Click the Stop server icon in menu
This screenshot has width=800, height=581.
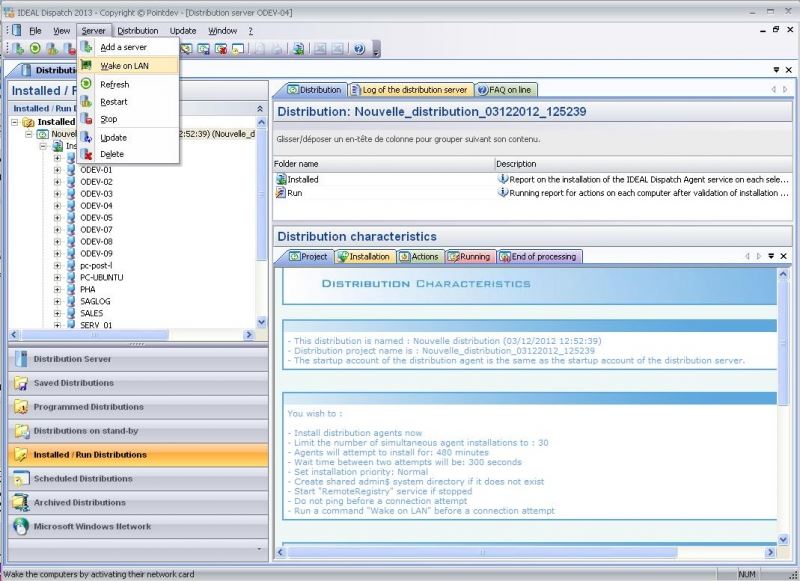click(x=87, y=119)
